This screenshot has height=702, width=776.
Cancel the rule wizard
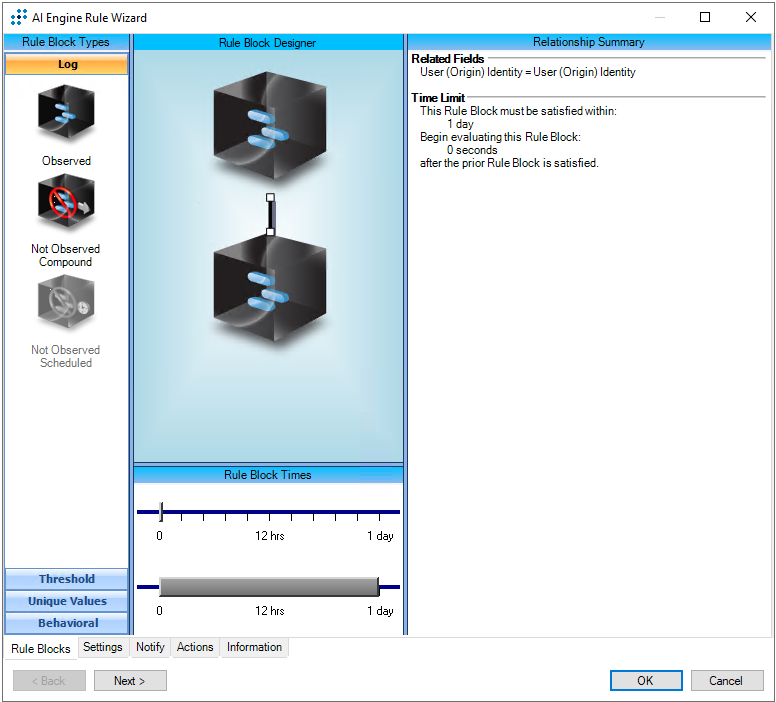point(726,681)
